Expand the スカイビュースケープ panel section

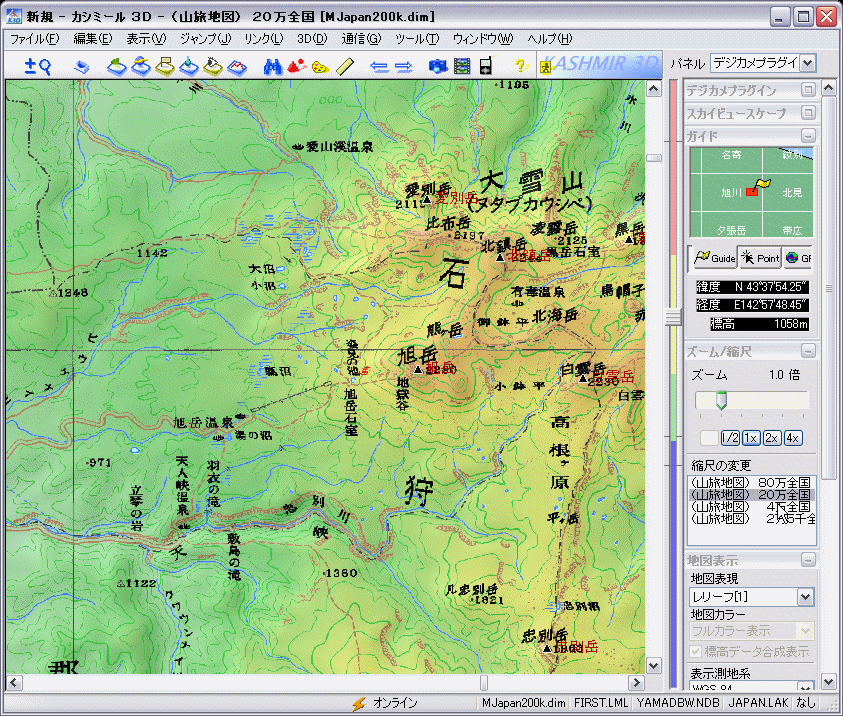(x=808, y=113)
